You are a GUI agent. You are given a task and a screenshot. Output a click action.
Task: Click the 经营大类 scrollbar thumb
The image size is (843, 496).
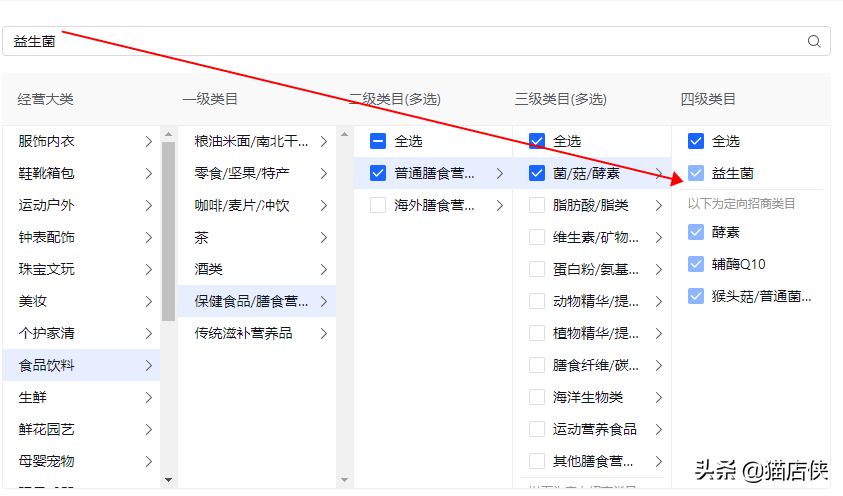[x=168, y=231]
